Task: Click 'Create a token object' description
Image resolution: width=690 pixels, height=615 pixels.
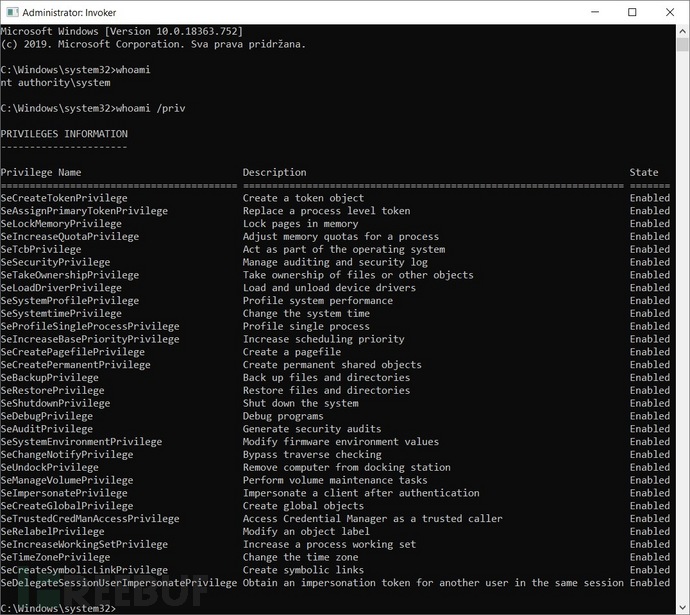Action: [304, 198]
